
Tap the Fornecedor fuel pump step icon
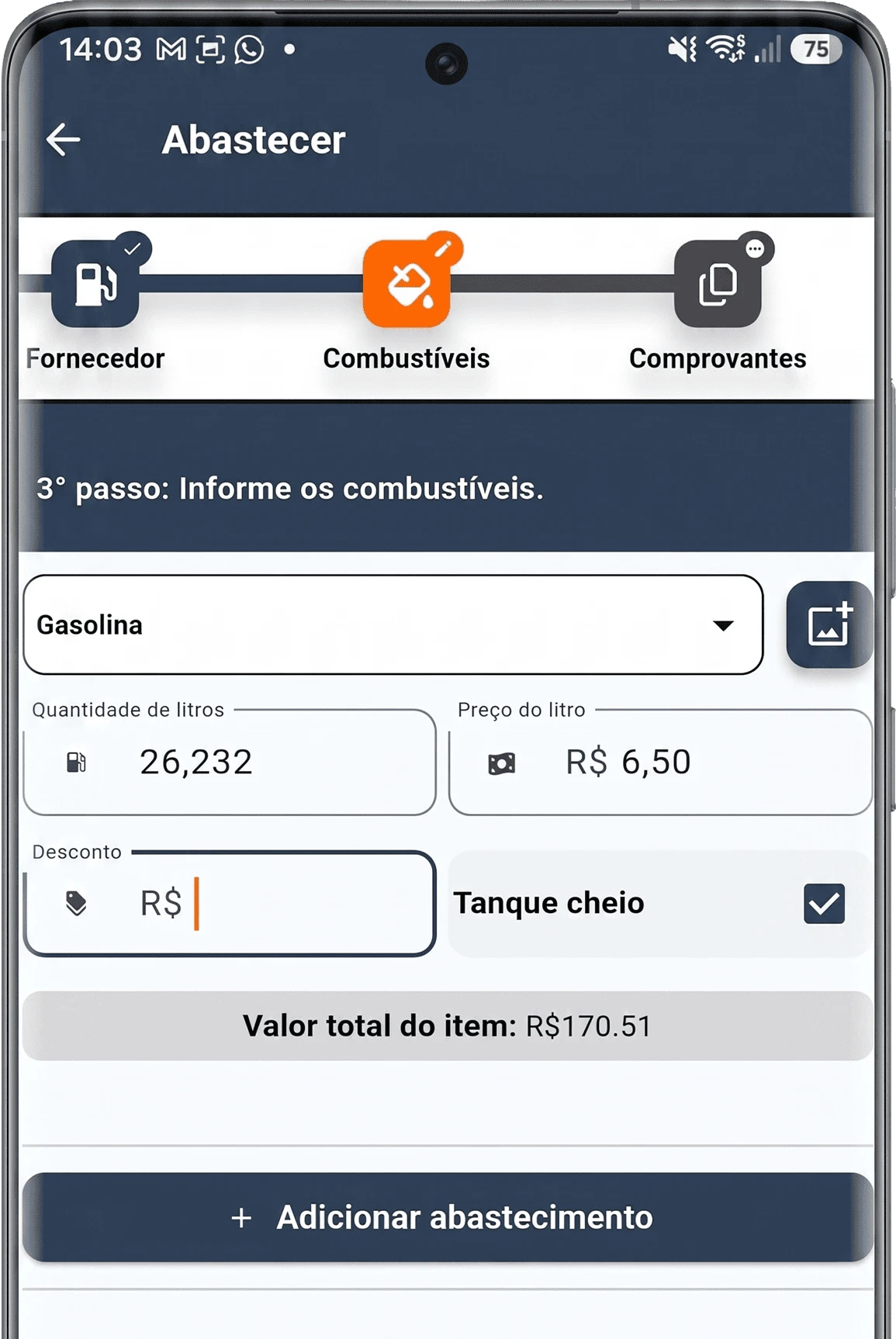click(x=95, y=283)
